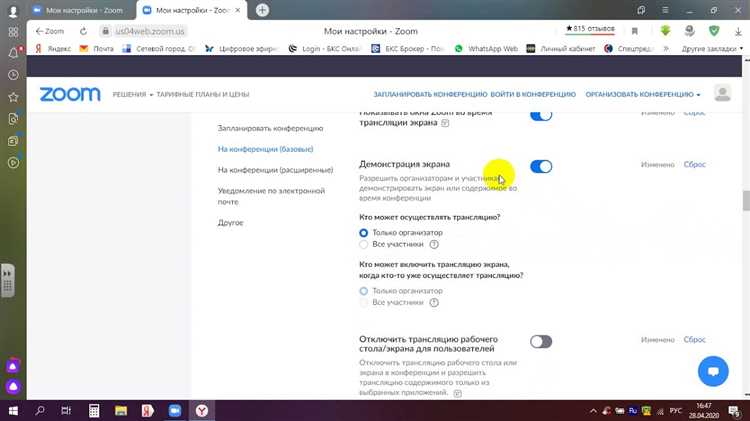Open browser downloads arrow icon

(738, 31)
